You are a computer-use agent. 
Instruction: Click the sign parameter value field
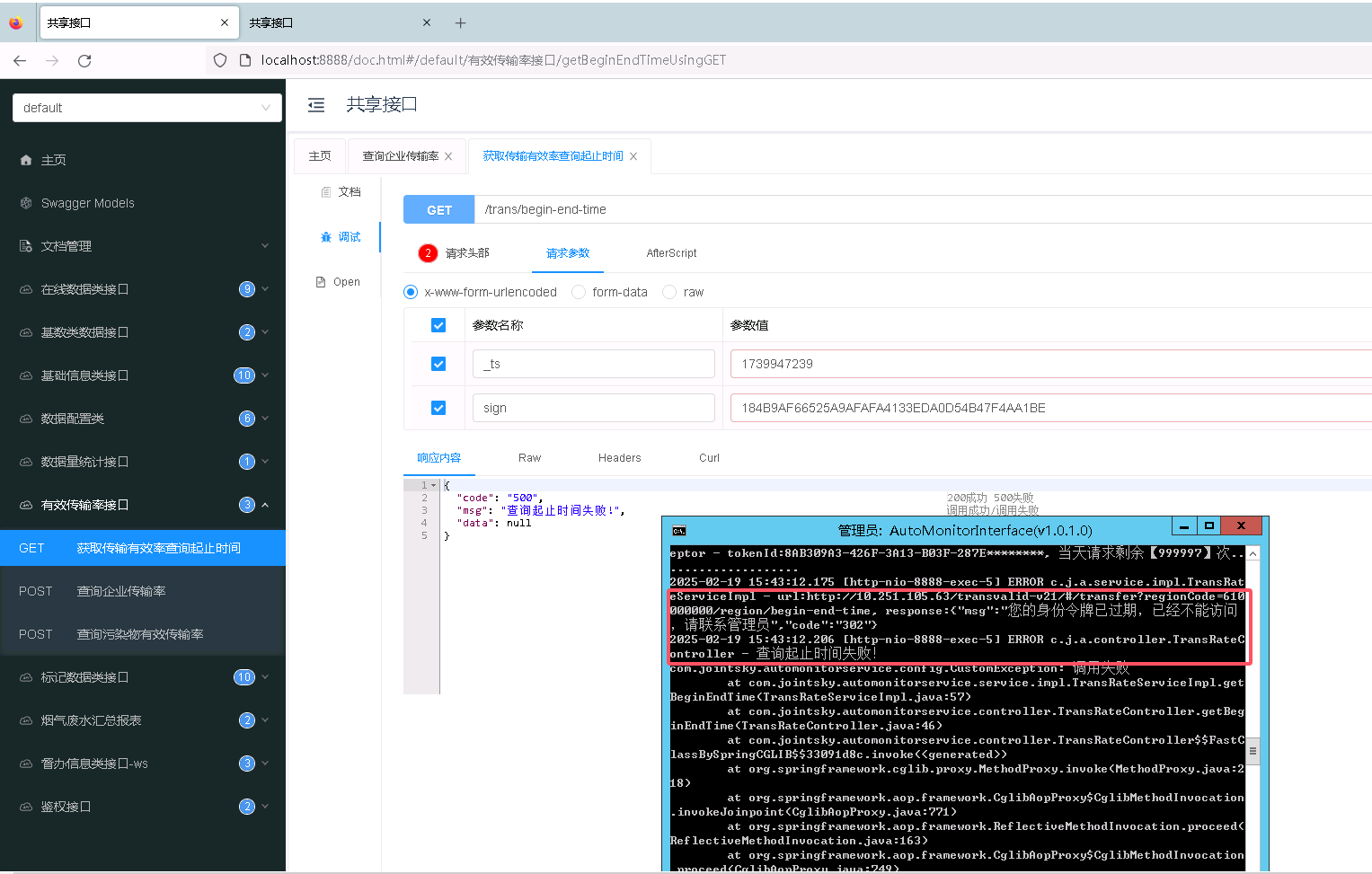tap(1051, 408)
